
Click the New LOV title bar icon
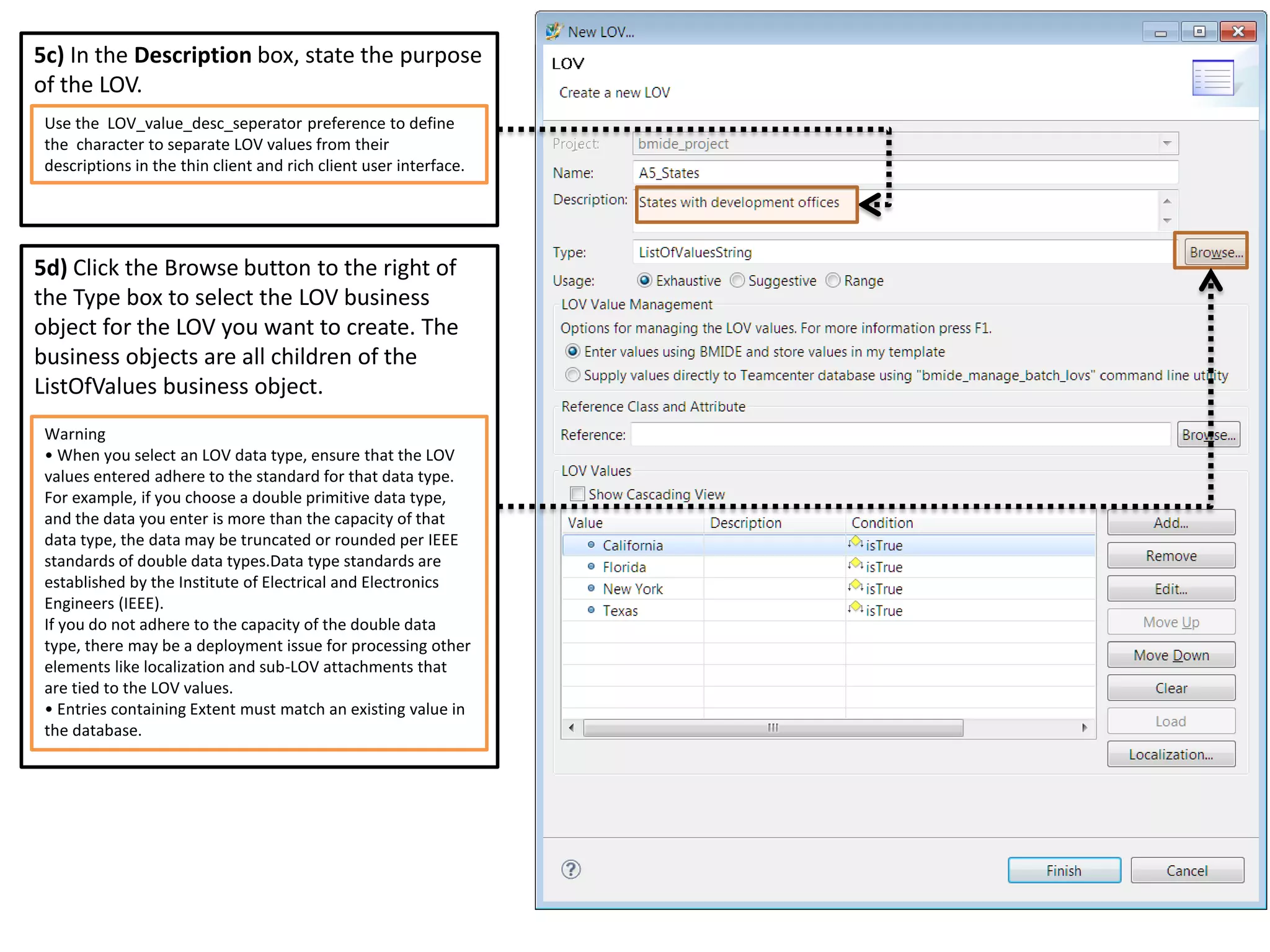pos(554,31)
